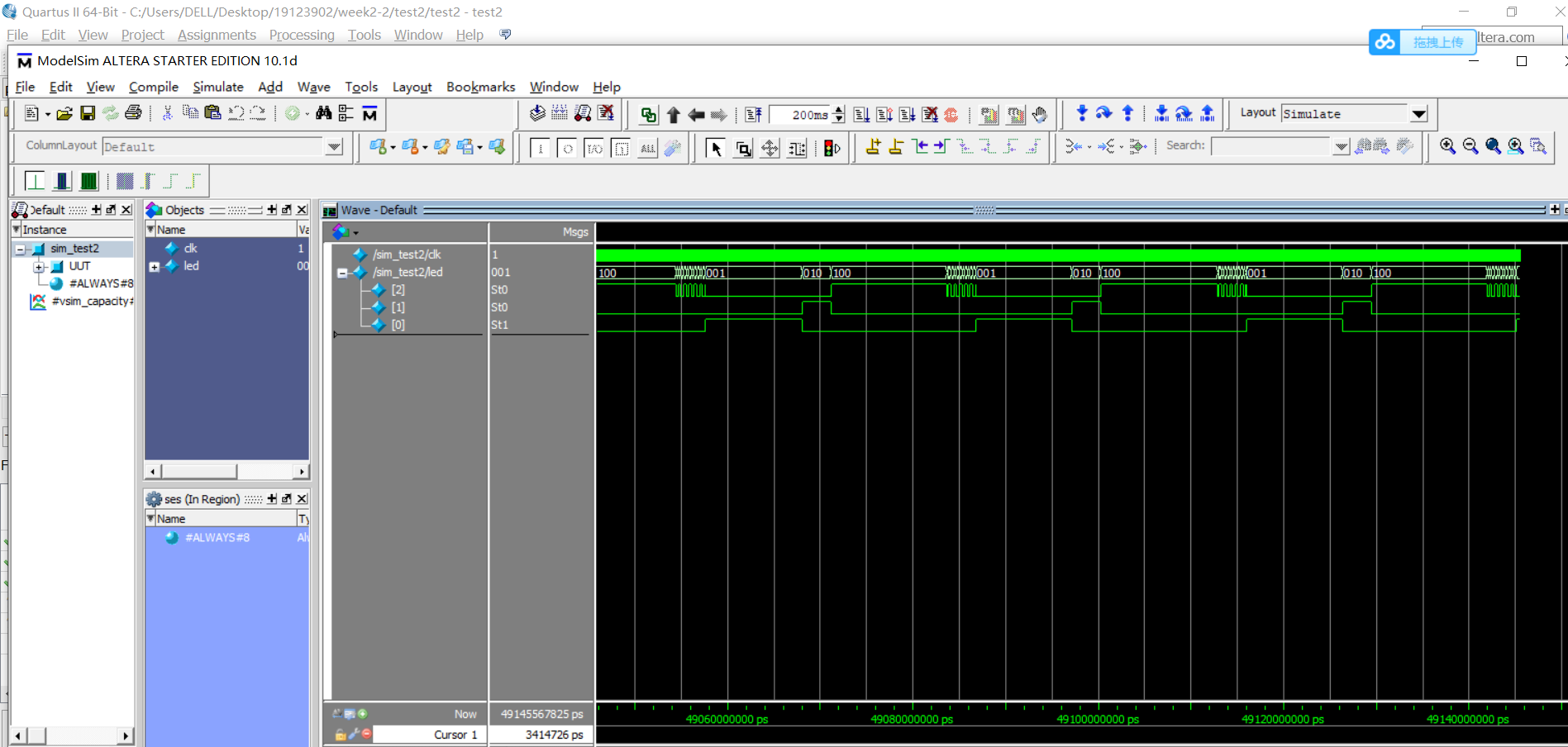Click the Open folder icon
Image resolution: width=1568 pixels, height=747 pixels.
pyautogui.click(x=64, y=113)
